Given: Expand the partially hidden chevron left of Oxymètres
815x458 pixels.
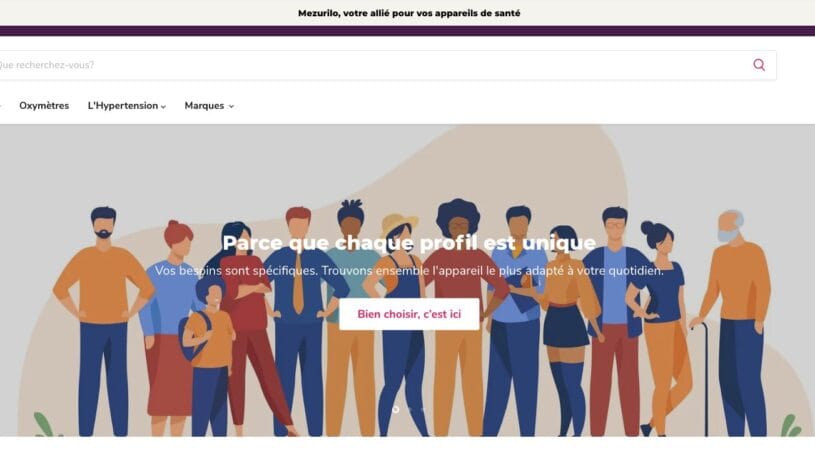Looking at the screenshot, I should pos(1,107).
